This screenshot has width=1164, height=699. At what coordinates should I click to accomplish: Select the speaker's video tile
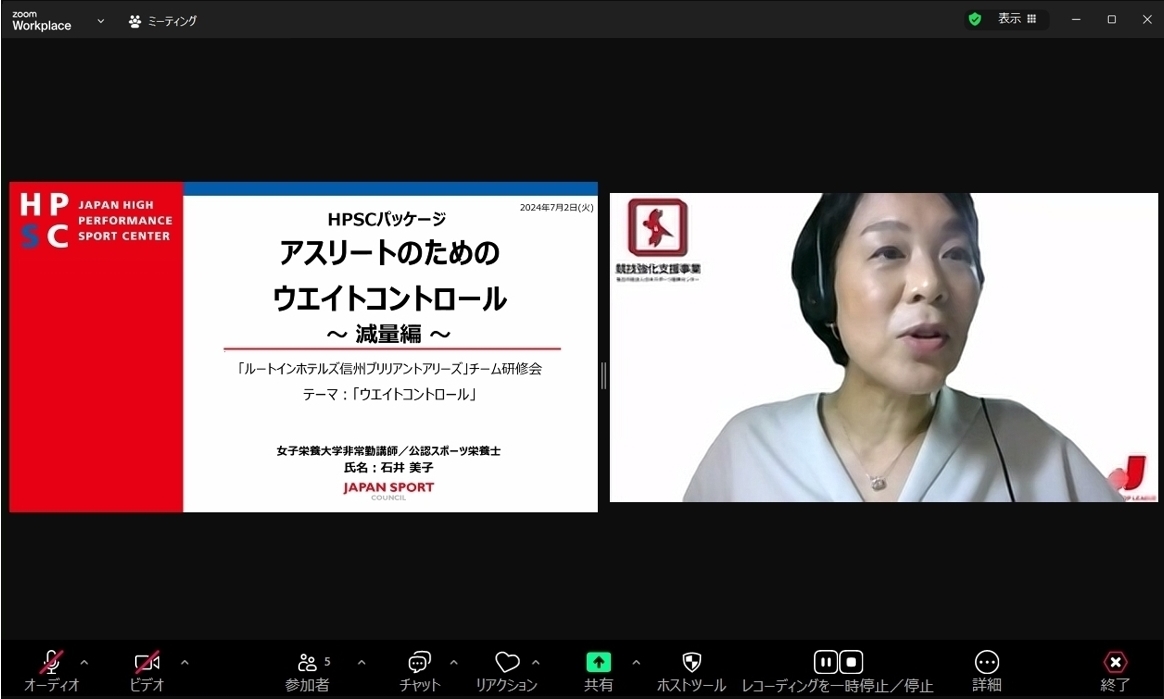[x=883, y=347]
